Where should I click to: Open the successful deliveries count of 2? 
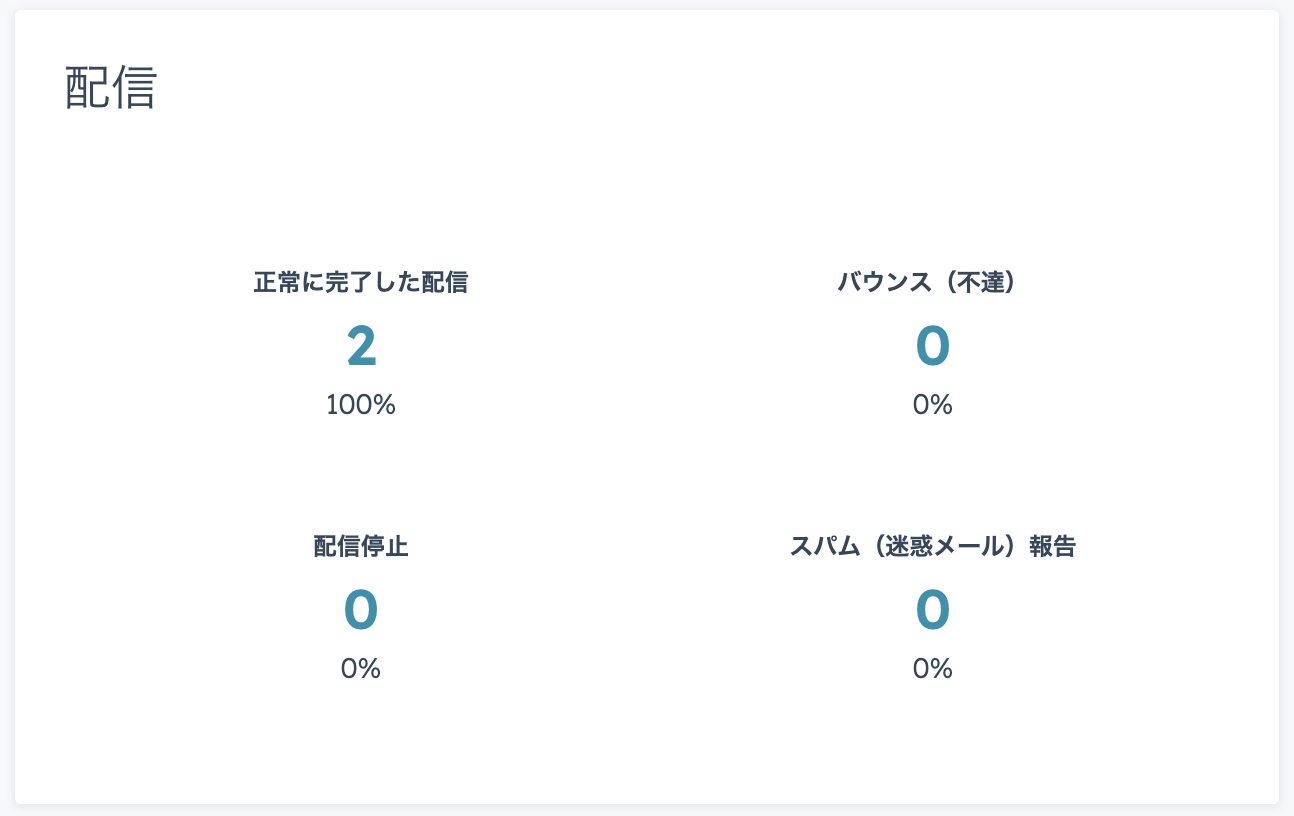[361, 346]
